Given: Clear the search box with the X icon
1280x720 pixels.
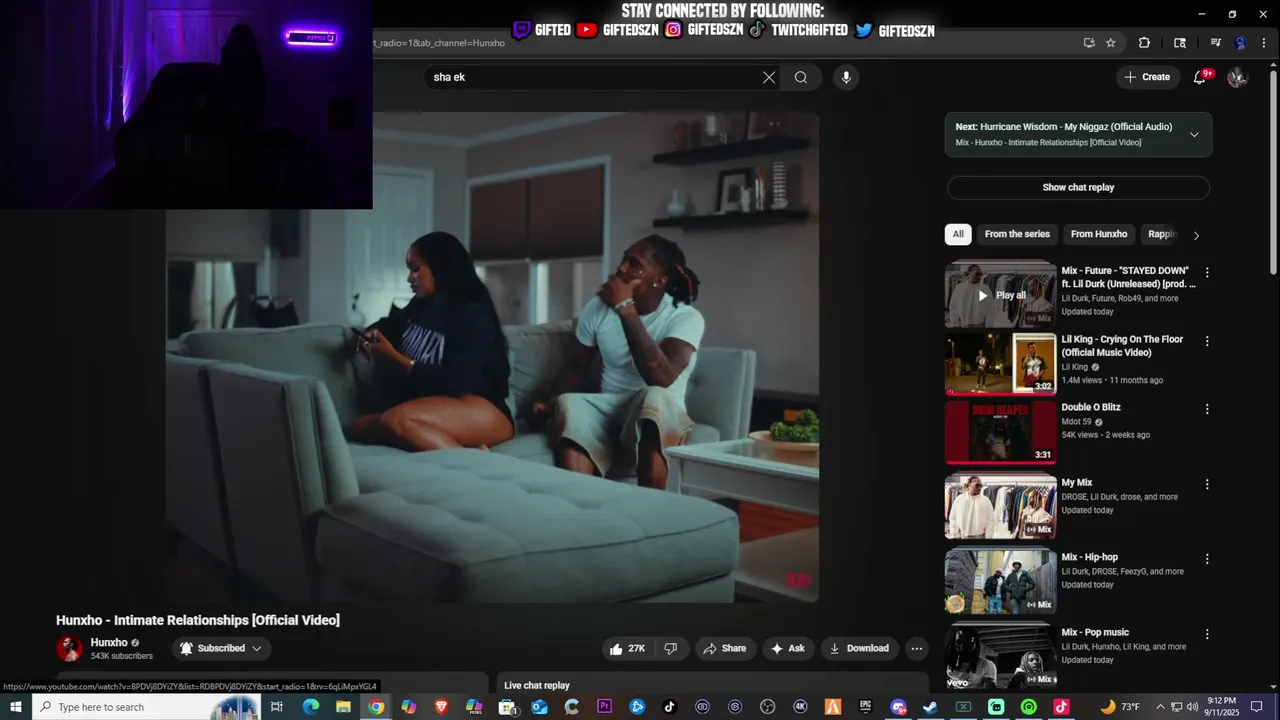Looking at the screenshot, I should (x=769, y=77).
